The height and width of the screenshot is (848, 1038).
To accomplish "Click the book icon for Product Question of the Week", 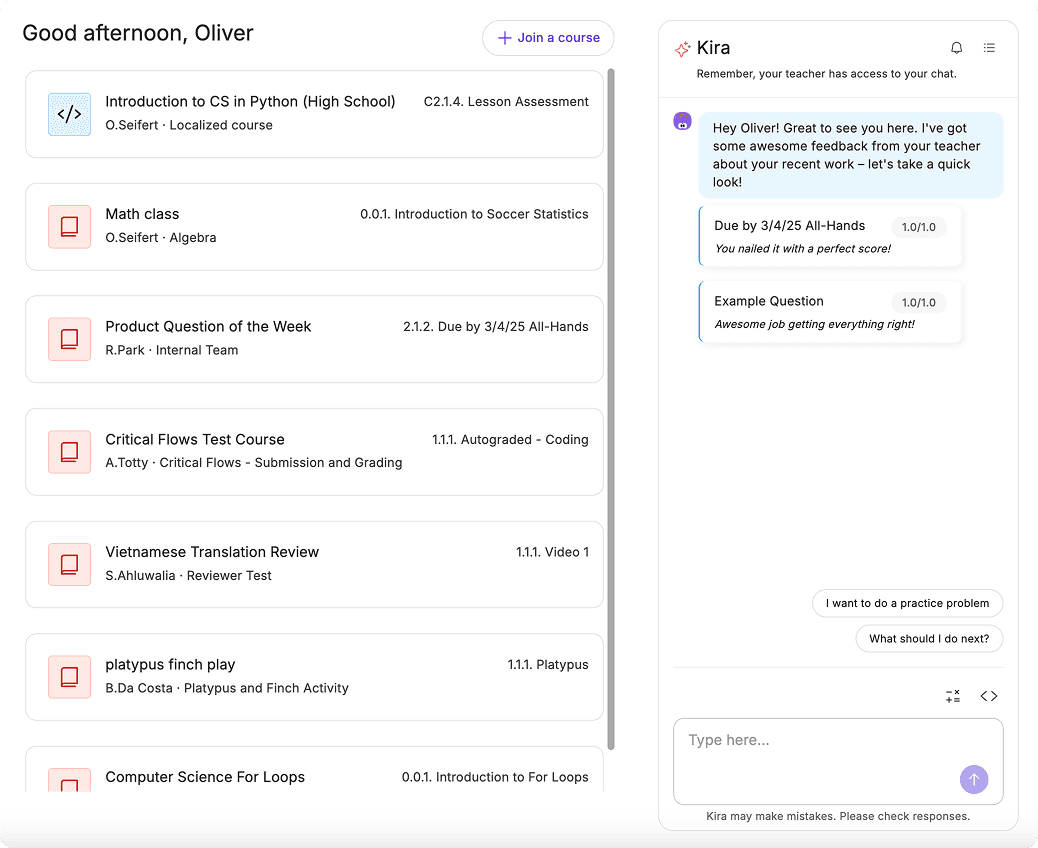I will [x=70, y=340].
